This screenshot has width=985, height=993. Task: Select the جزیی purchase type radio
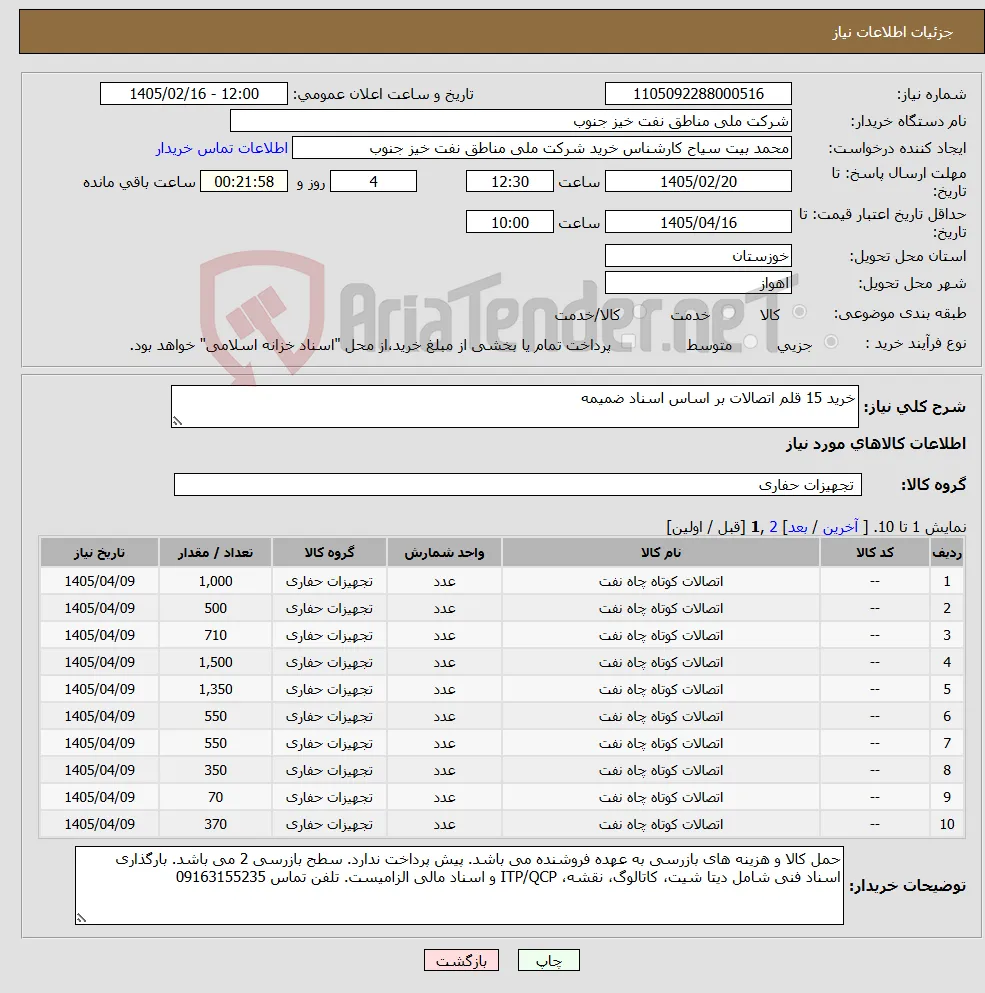830,342
